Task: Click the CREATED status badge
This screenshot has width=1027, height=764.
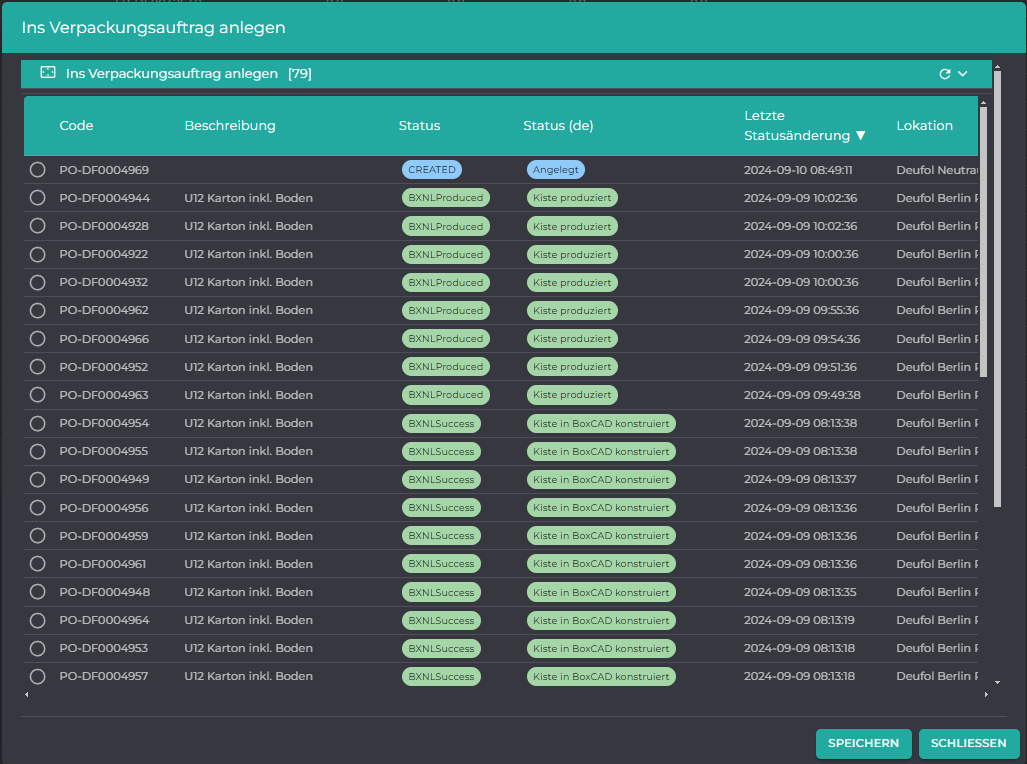Action: click(432, 170)
